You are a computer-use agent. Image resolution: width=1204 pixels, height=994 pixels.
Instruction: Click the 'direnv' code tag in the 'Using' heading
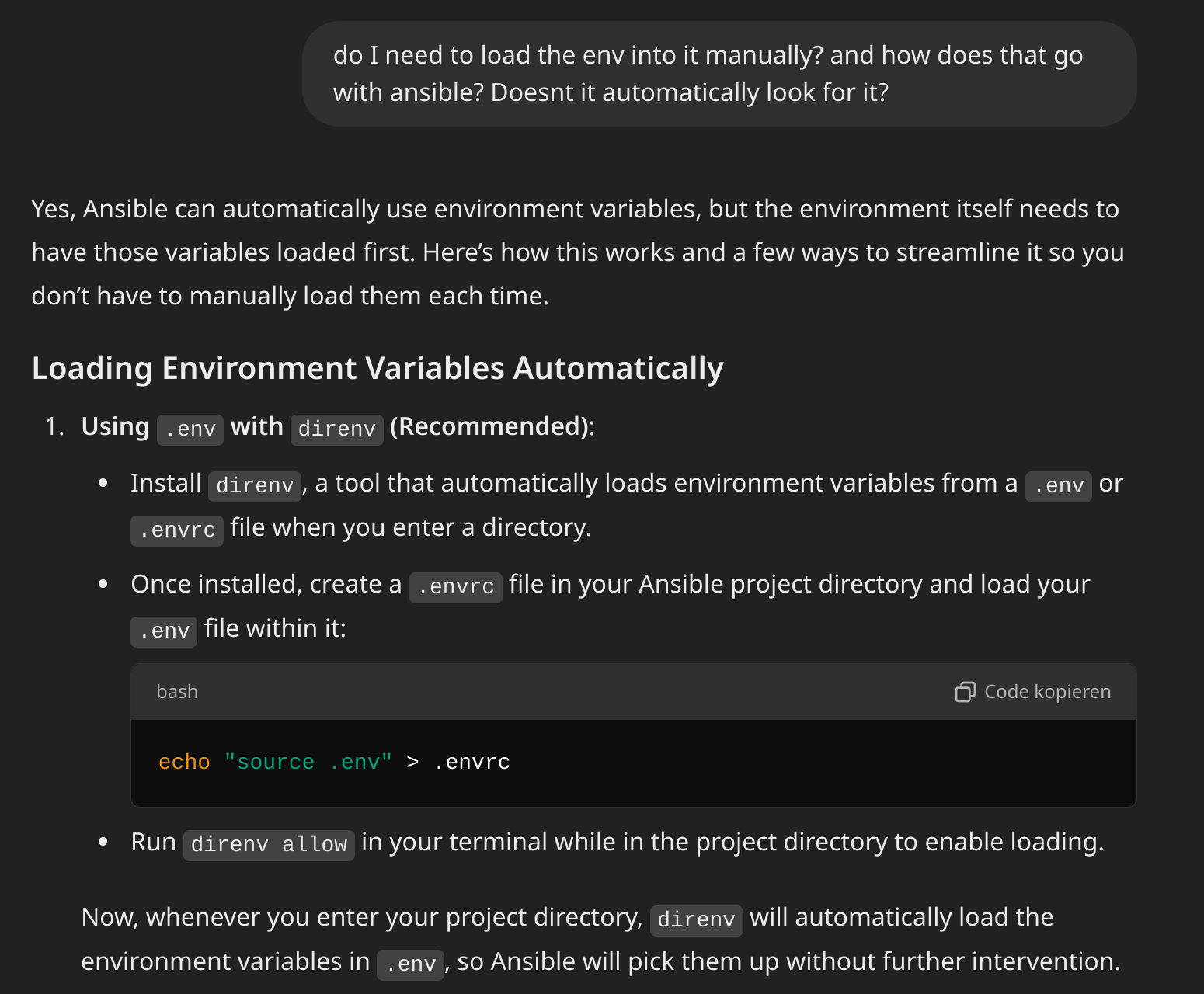coord(337,429)
